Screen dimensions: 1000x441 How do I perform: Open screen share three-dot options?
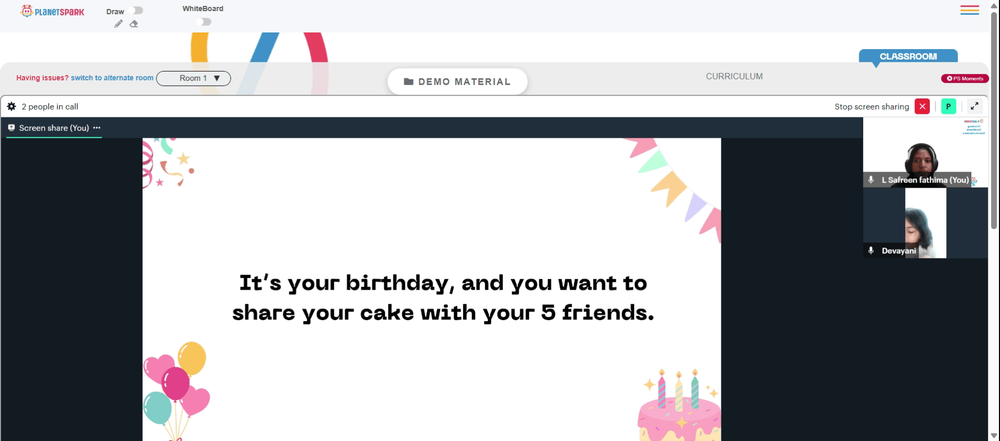coord(97,128)
